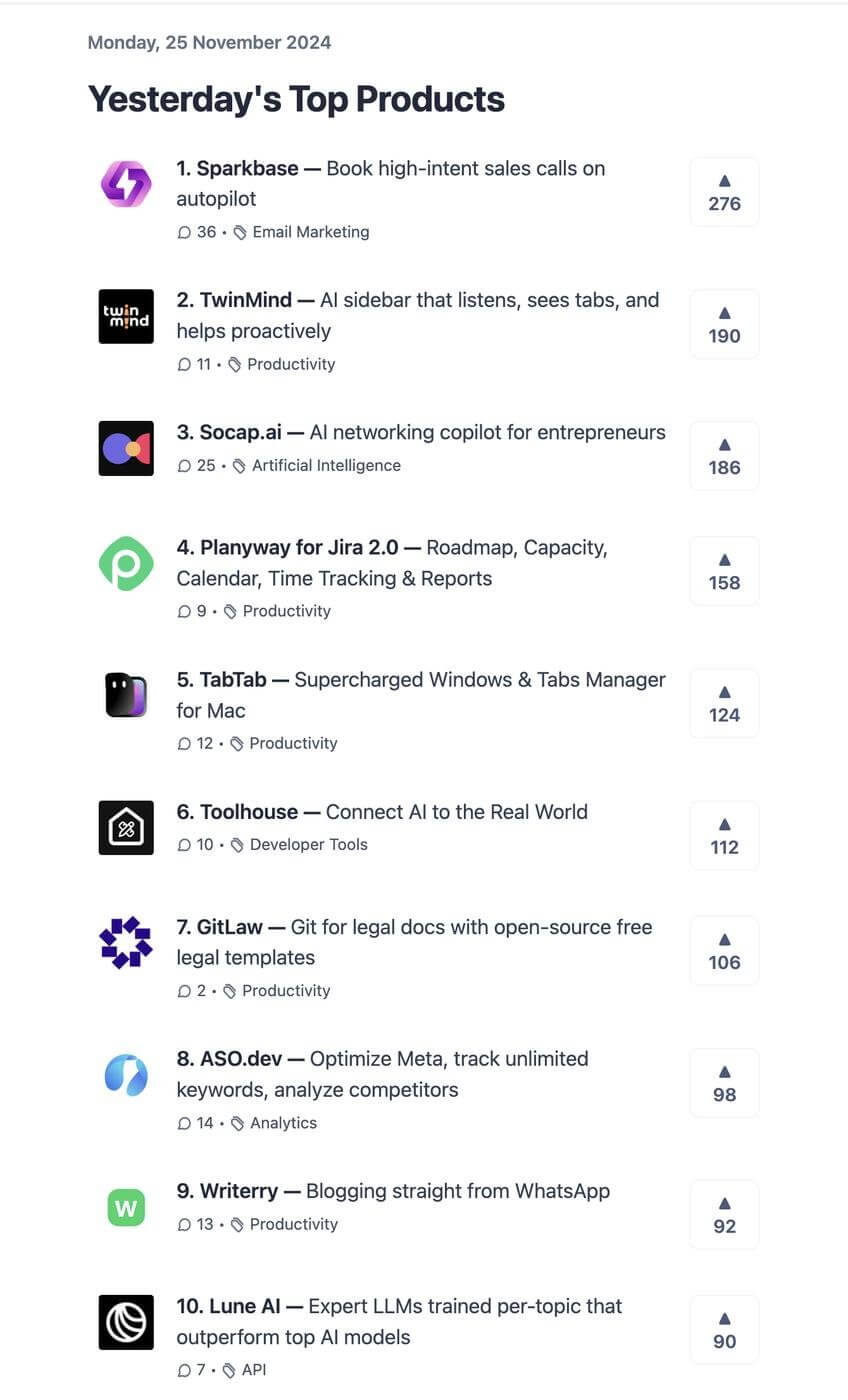Screen dimensions: 848x1400
Task: Click the Lune AI logo
Action: pos(125,1322)
